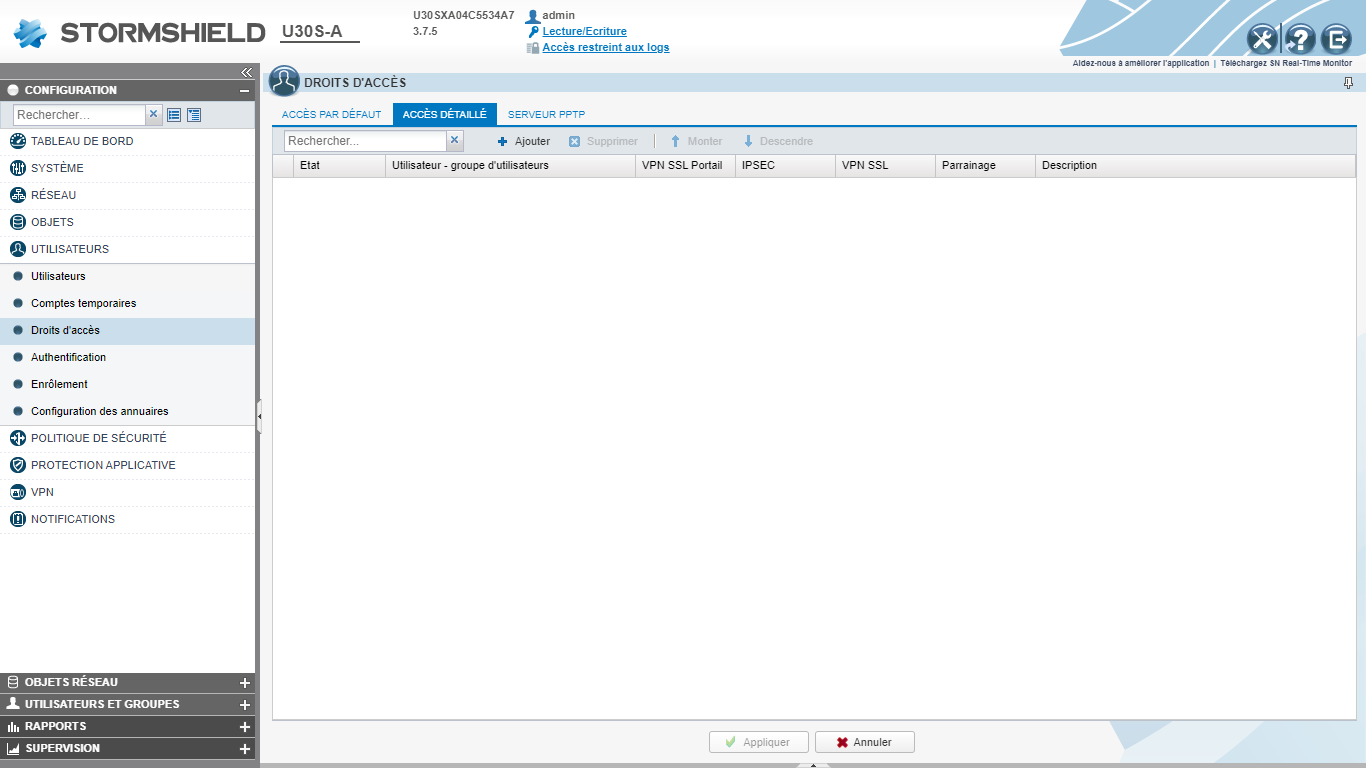
Task: Sort by the IPSEC column header
Action: point(785,165)
